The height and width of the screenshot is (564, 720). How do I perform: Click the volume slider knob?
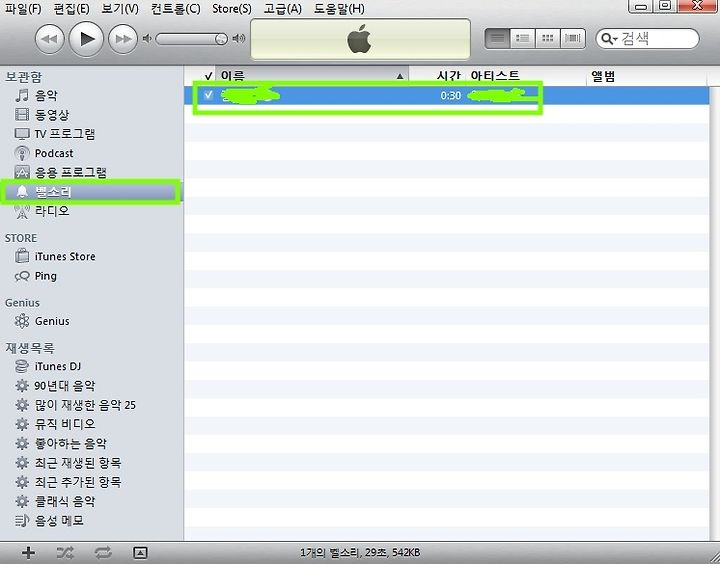221,39
